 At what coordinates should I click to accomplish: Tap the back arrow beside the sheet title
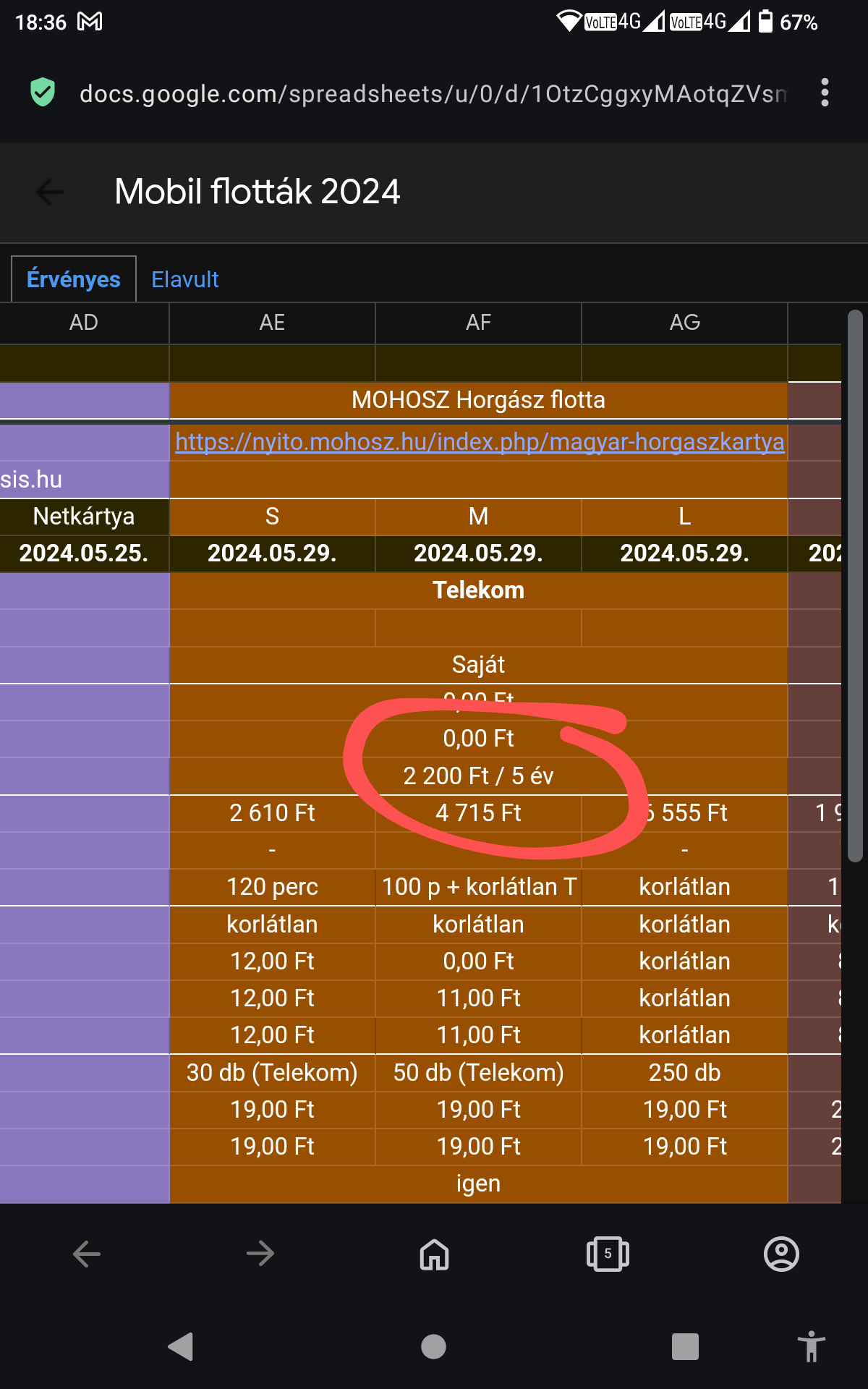tap(50, 192)
